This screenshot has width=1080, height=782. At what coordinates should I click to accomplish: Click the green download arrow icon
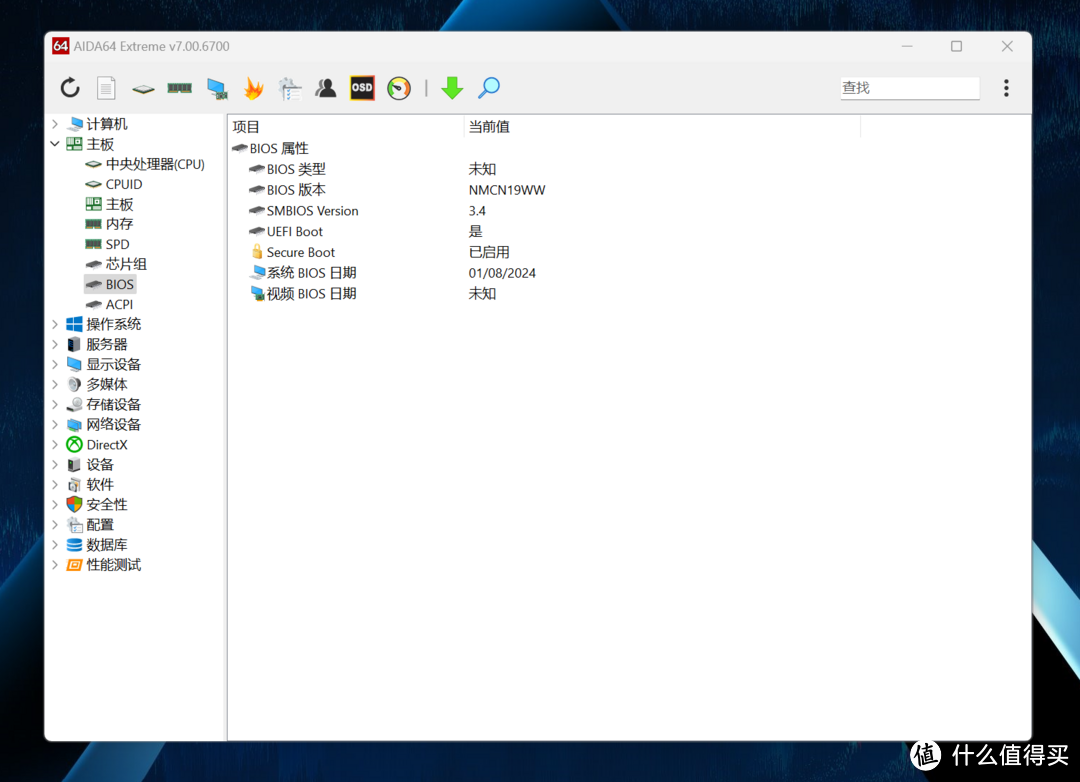pyautogui.click(x=453, y=88)
